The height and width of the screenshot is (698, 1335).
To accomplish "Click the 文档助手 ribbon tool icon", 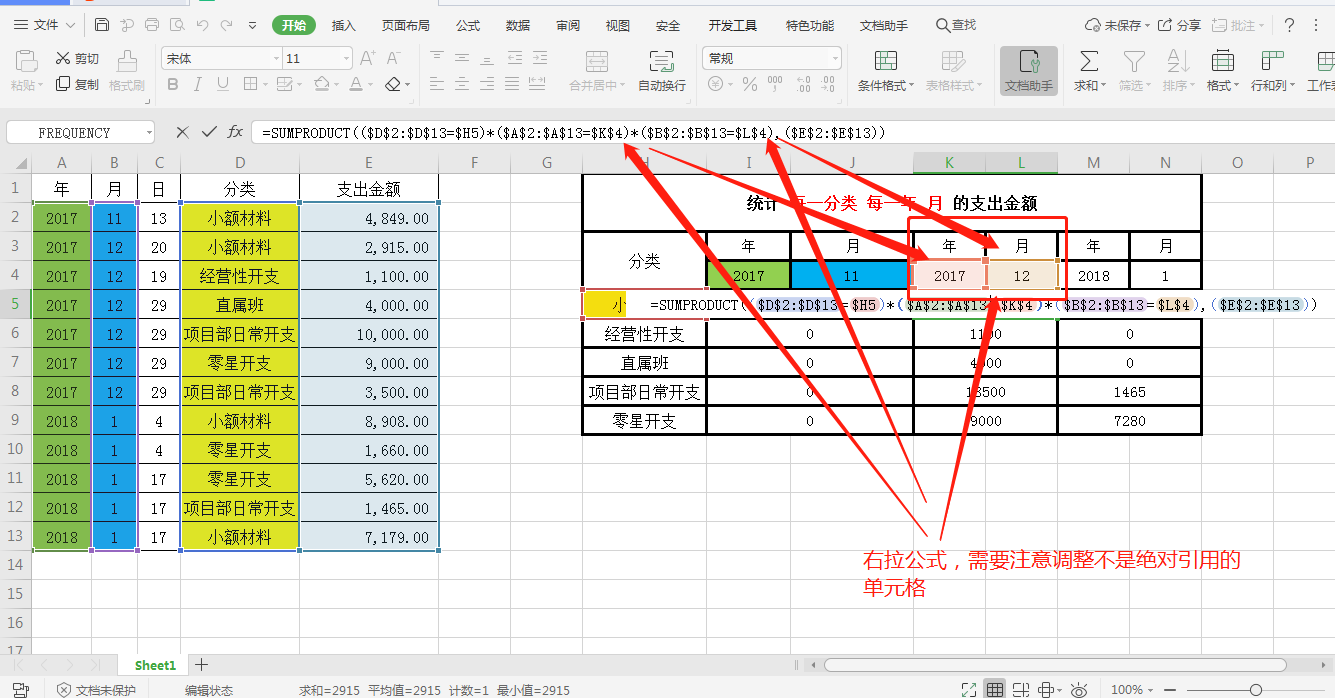I will click(x=1028, y=63).
